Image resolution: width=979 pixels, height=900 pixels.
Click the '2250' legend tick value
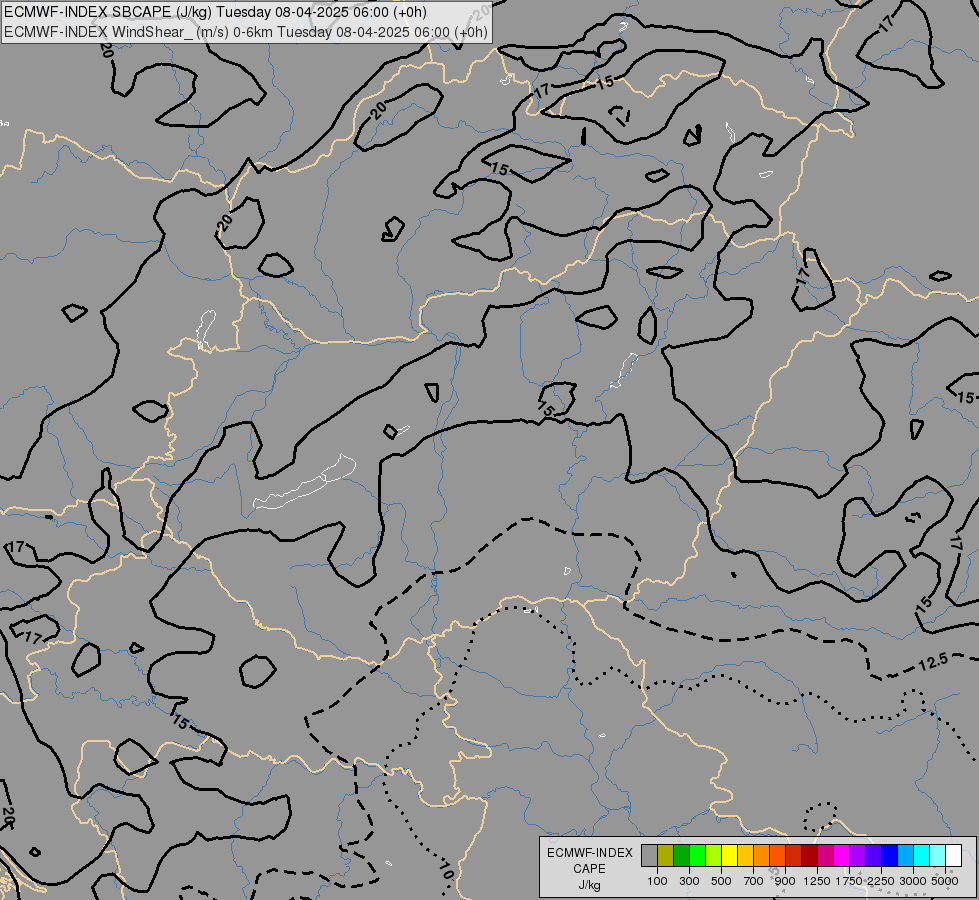click(881, 881)
